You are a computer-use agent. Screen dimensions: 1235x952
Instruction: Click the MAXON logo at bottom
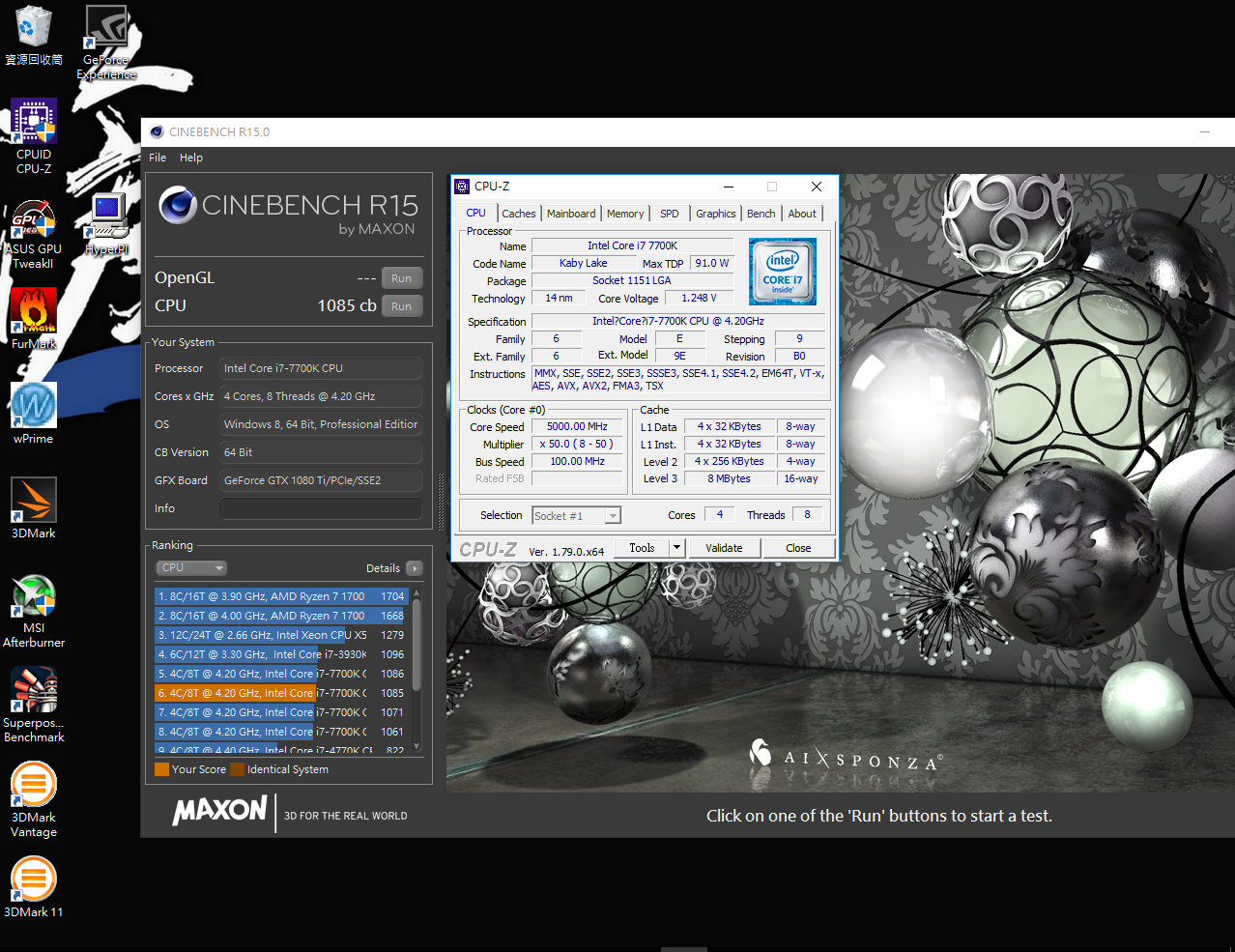point(220,811)
